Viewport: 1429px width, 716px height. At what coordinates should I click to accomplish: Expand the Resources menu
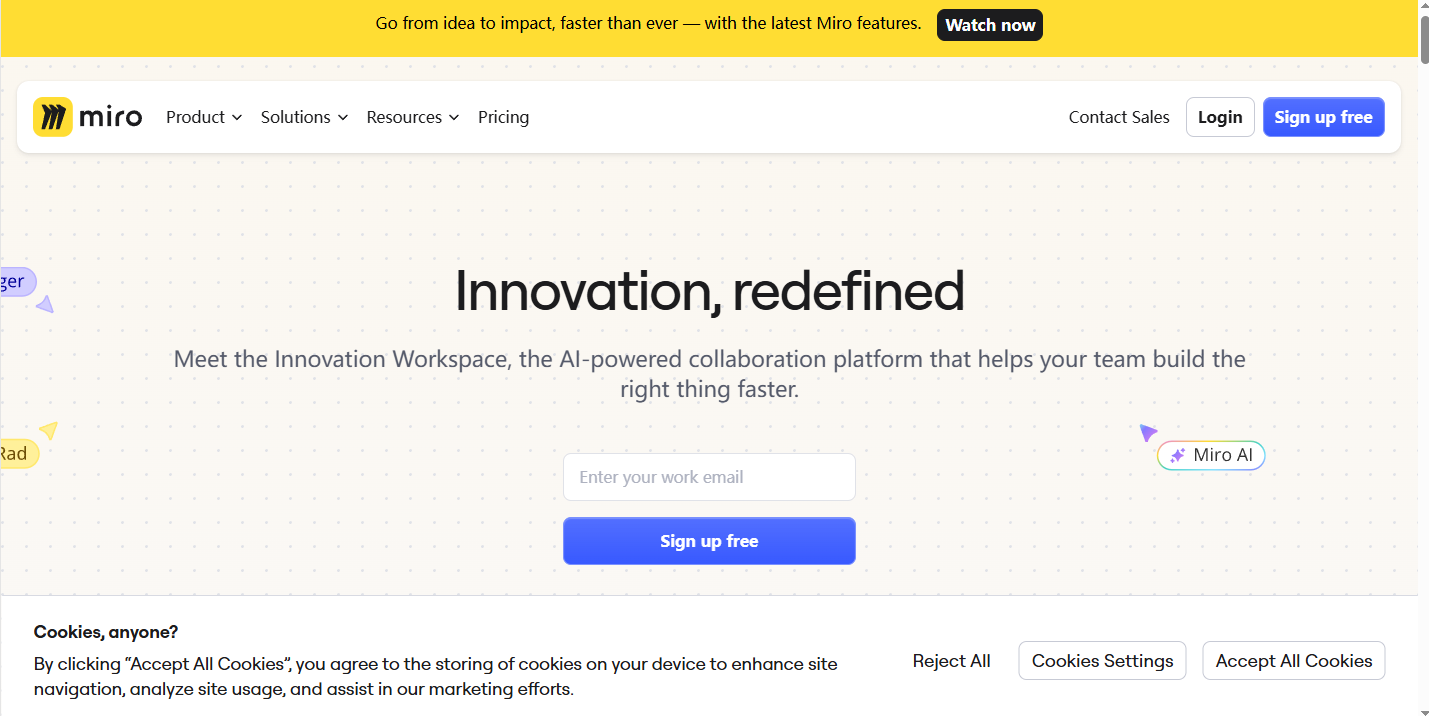click(x=413, y=117)
